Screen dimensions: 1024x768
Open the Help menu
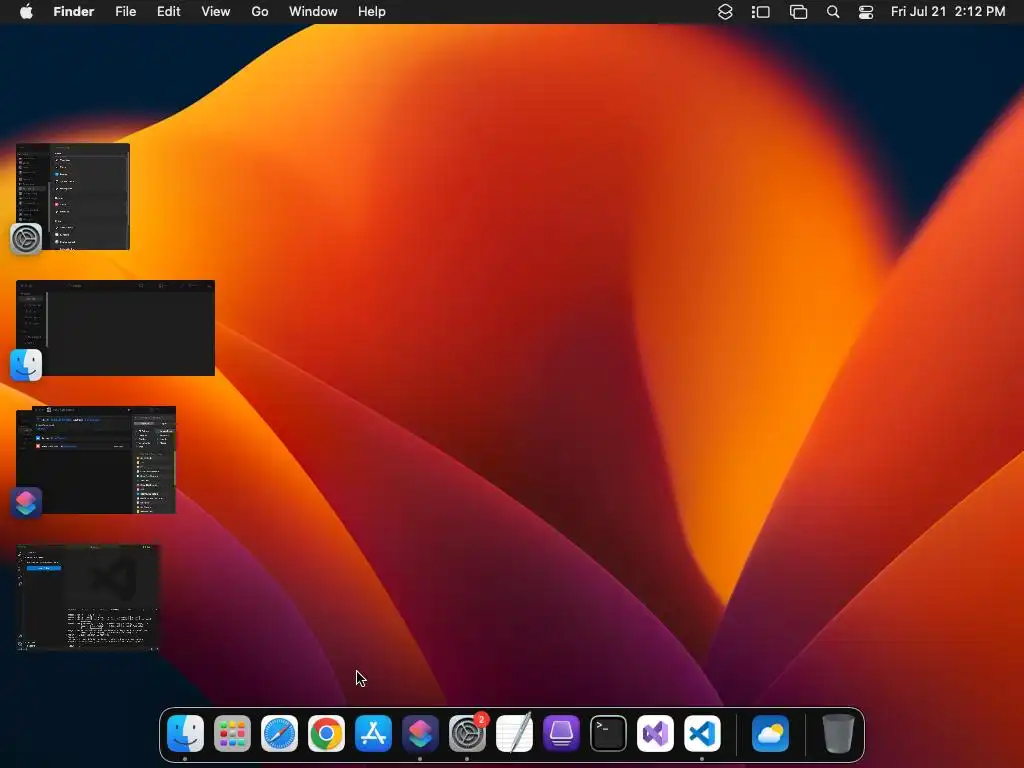(x=372, y=12)
